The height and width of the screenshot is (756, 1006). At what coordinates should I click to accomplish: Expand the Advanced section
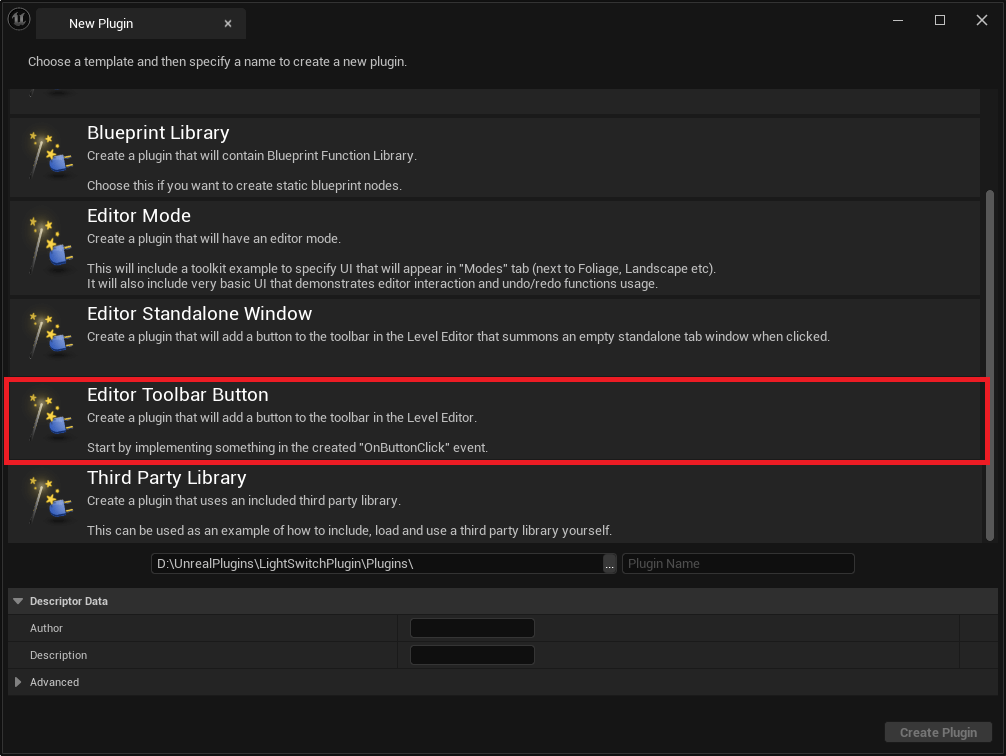tap(18, 682)
